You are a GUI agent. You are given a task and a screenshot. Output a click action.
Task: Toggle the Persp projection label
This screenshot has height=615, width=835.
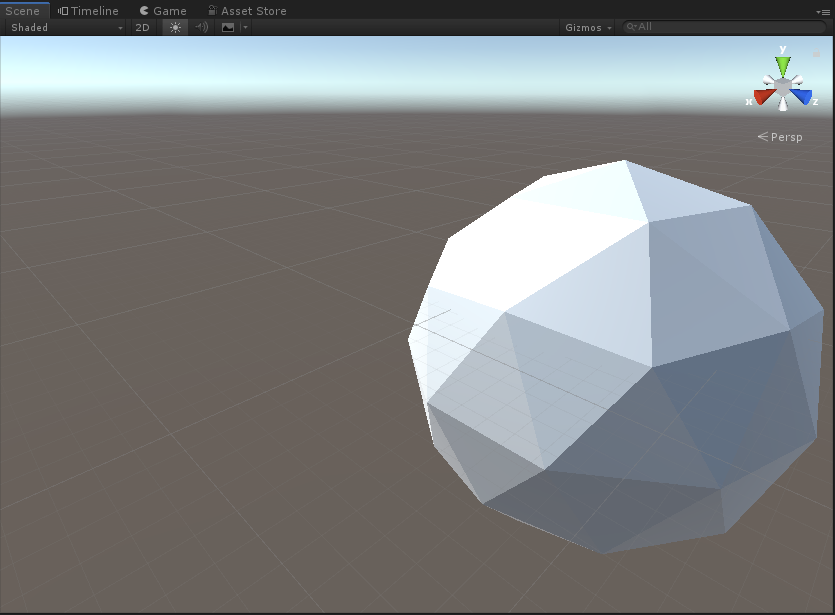(780, 137)
